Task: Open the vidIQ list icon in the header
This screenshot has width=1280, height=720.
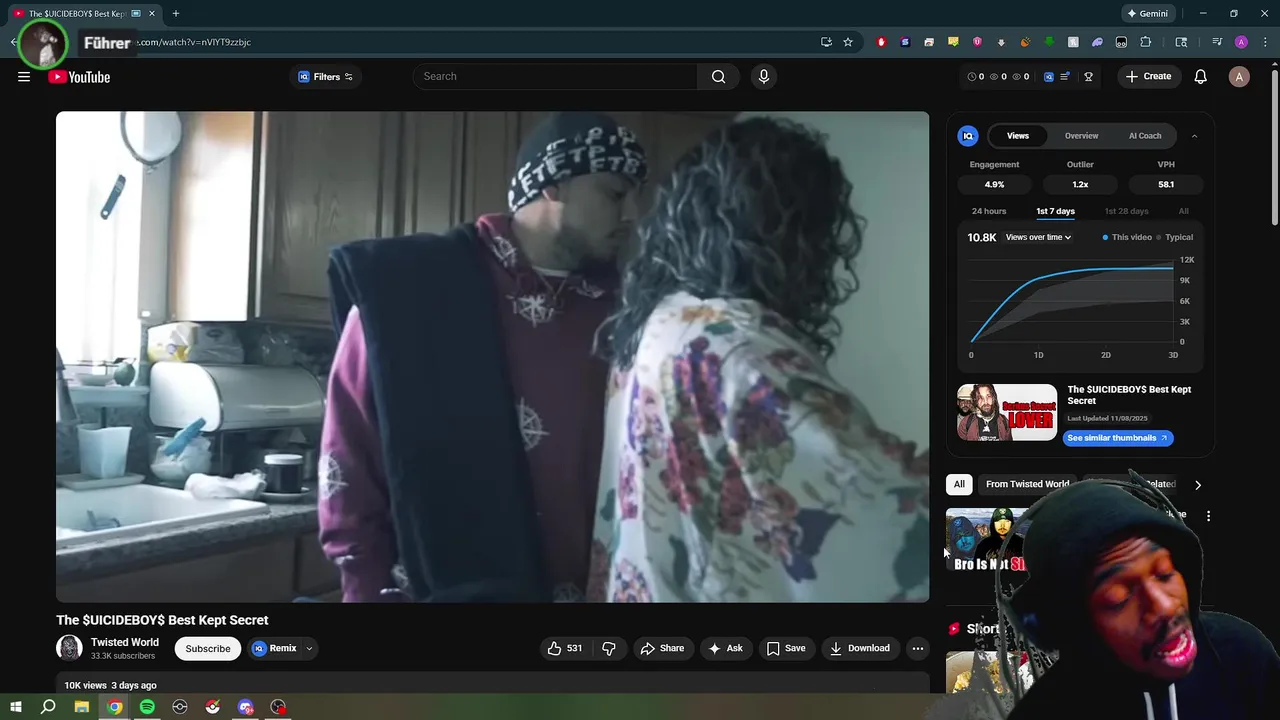Action: click(1065, 77)
